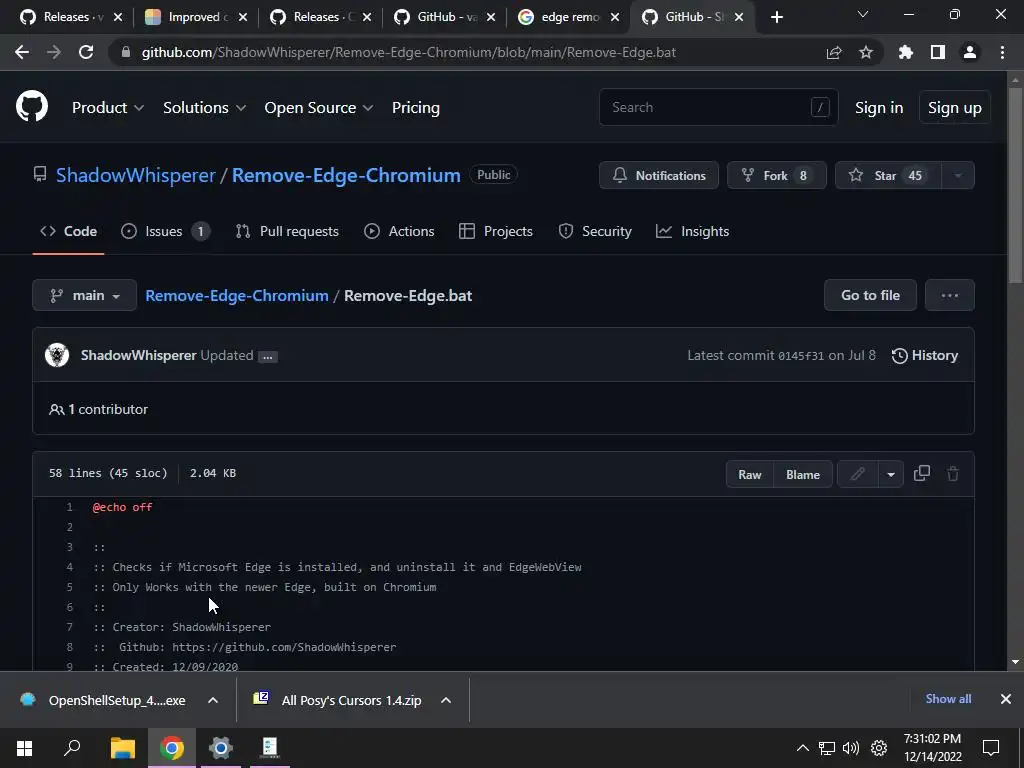Star the repository
Screen dimensions: 1024x768
click(889, 175)
